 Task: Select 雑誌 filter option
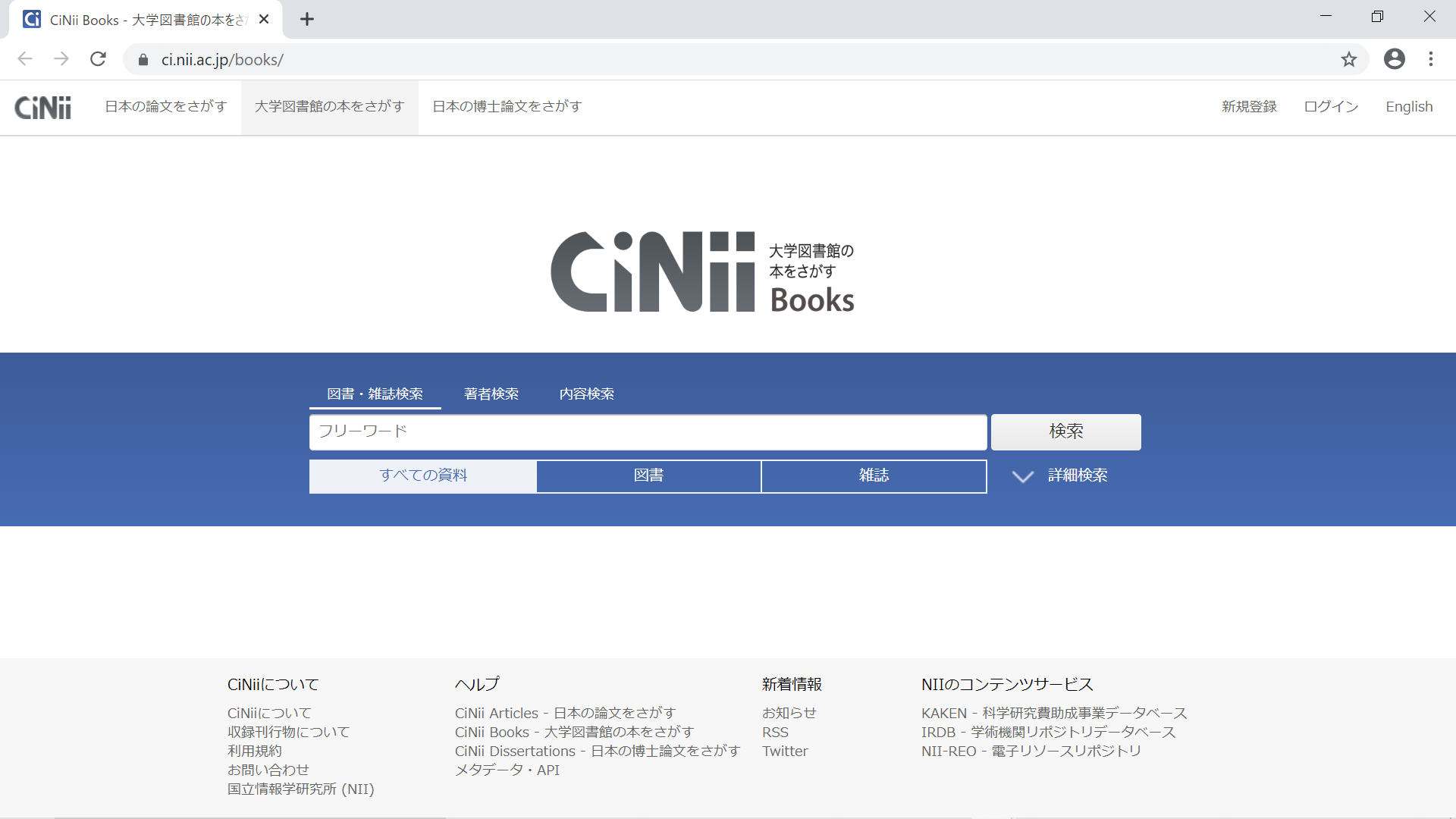(x=874, y=475)
